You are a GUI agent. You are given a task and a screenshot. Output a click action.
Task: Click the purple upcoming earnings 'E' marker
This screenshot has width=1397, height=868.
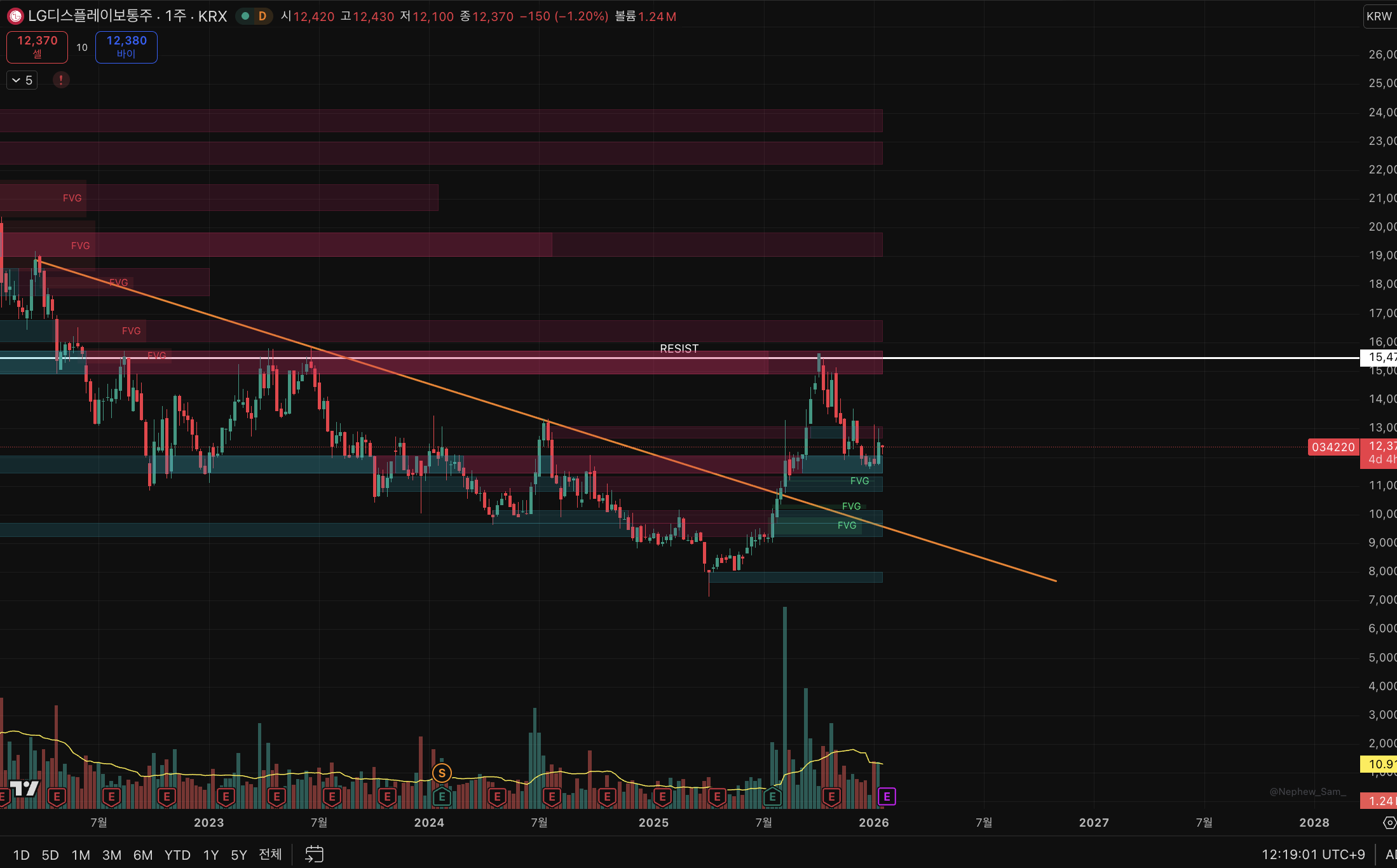click(886, 796)
